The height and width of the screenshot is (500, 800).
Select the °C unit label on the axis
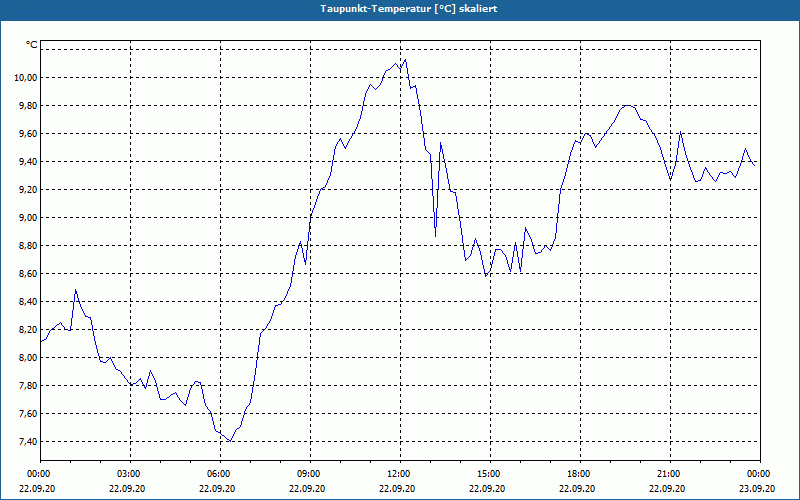[x=32, y=45]
